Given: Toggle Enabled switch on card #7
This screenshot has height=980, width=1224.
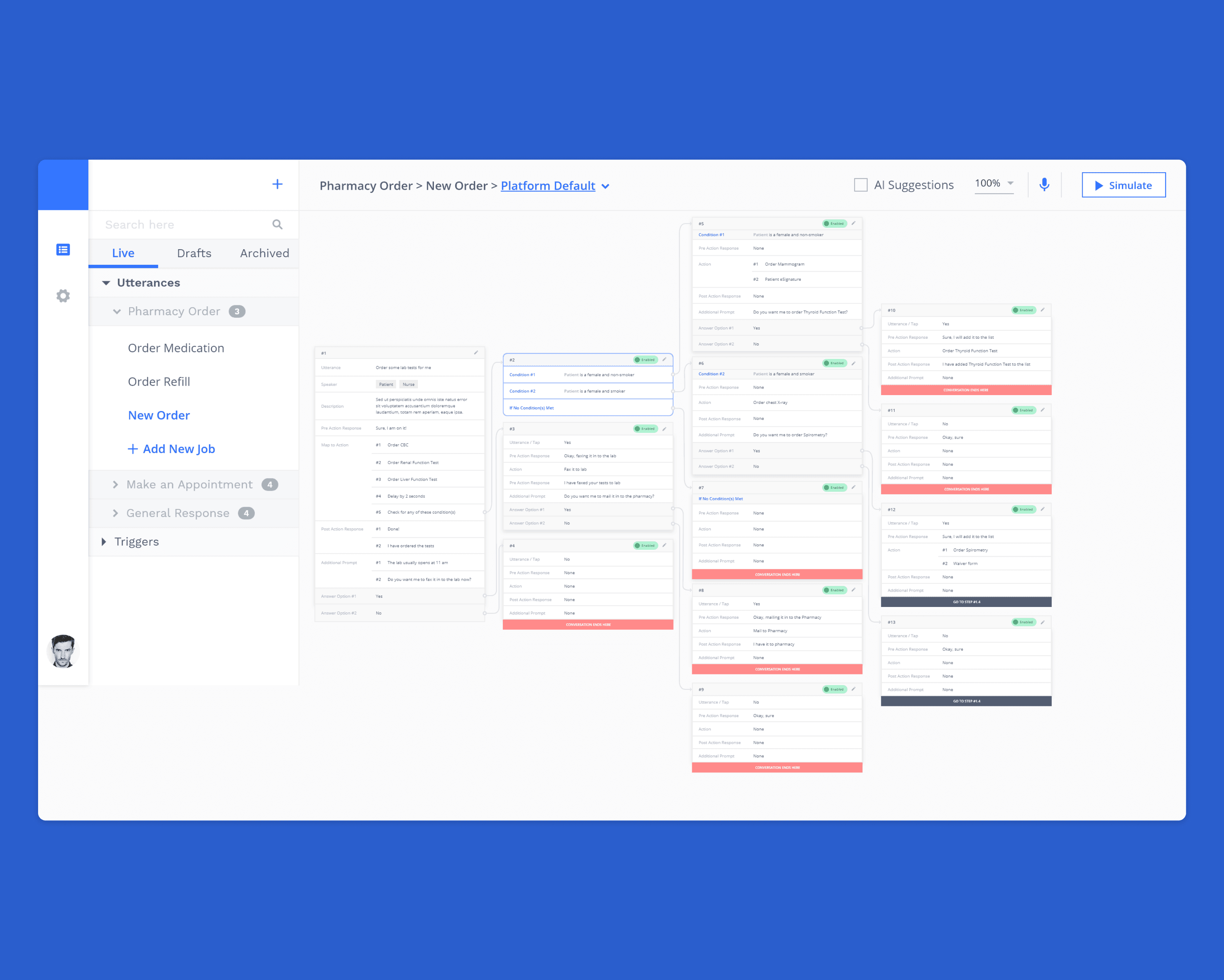Looking at the screenshot, I should [x=835, y=487].
